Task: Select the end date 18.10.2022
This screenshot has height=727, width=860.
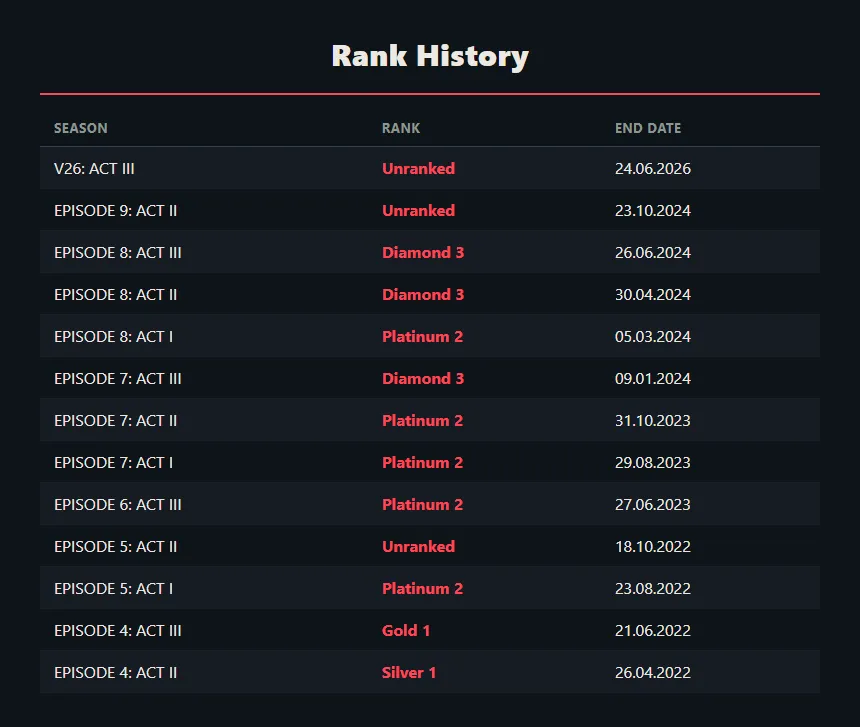Action: (x=653, y=547)
